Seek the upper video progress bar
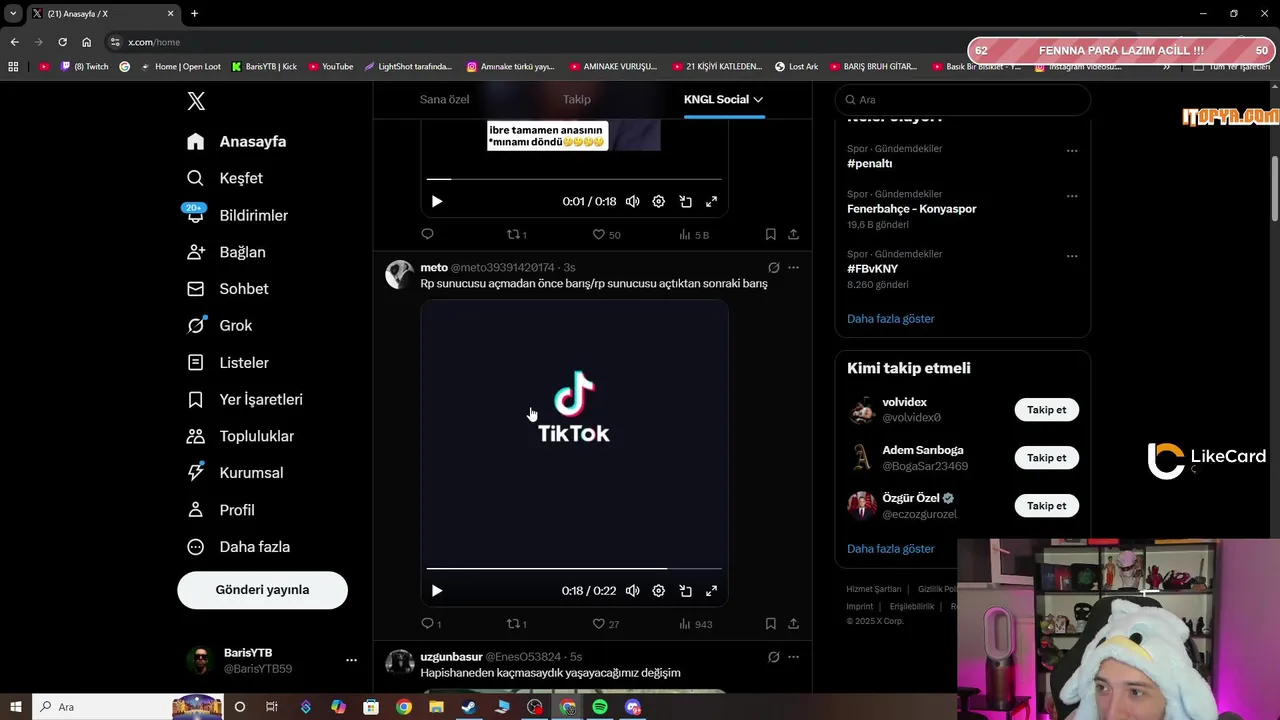Screen dimensions: 1280x720 (x=574, y=179)
